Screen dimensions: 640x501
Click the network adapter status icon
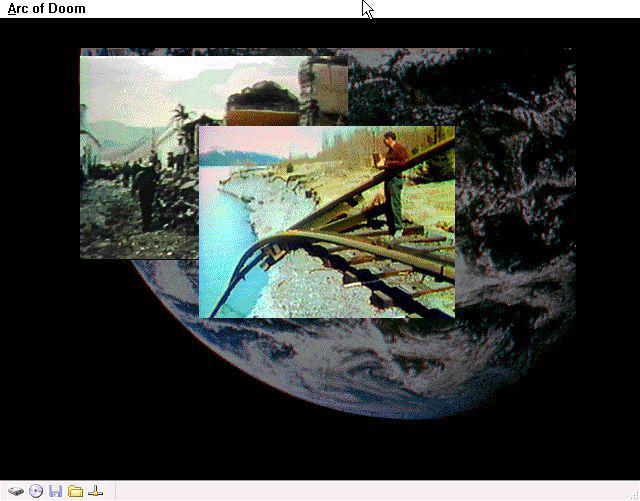pyautogui.click(x=95, y=491)
